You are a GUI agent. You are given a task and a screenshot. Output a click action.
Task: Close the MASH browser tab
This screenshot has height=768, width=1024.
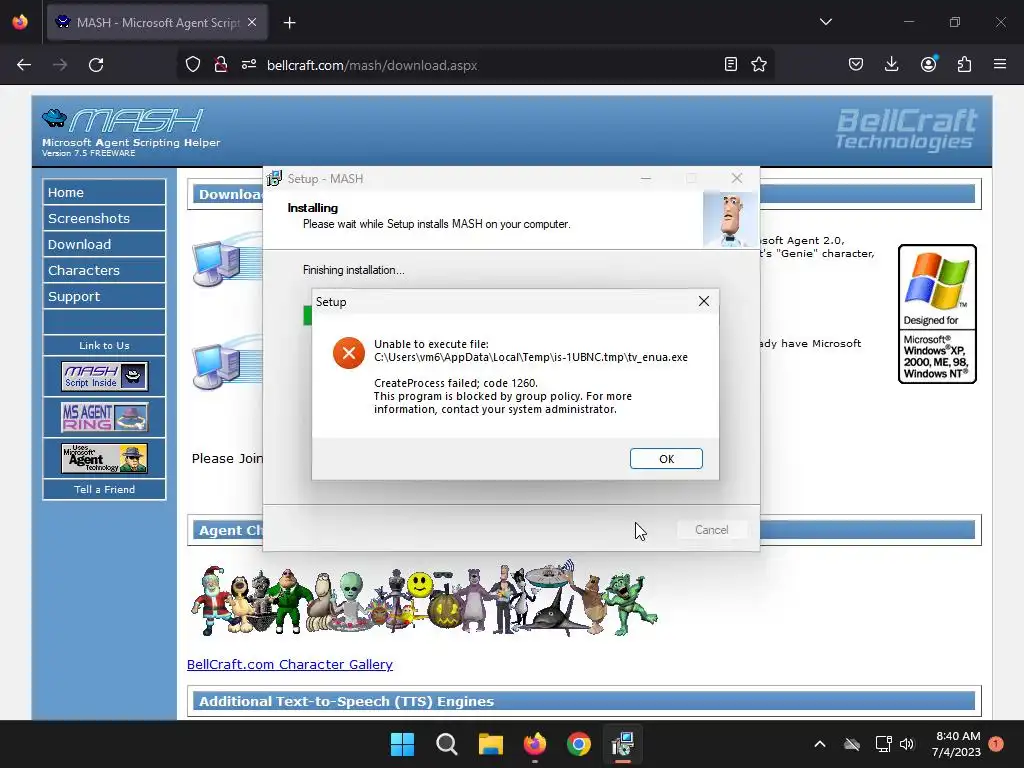coord(252,22)
